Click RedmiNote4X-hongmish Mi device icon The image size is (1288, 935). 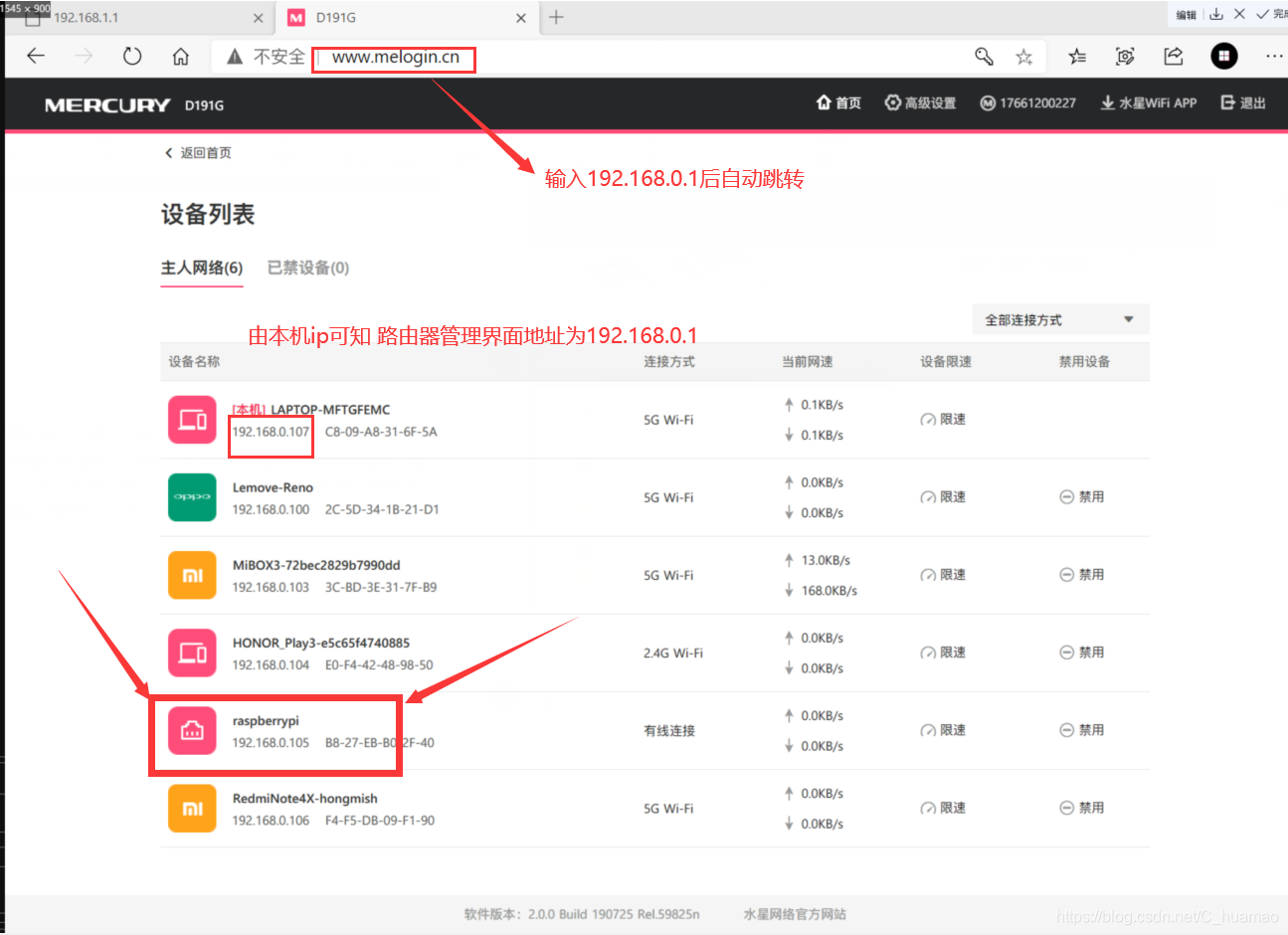(x=192, y=809)
